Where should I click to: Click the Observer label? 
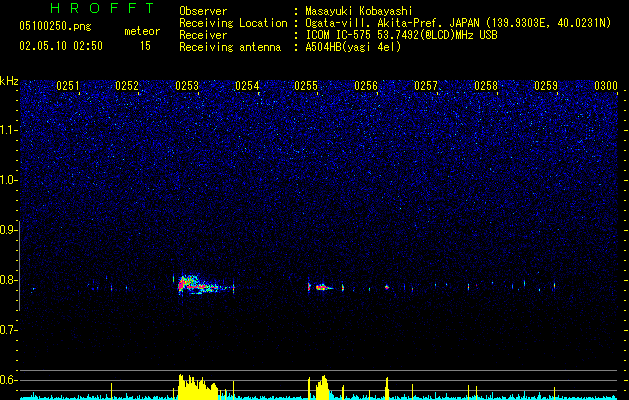tap(203, 11)
